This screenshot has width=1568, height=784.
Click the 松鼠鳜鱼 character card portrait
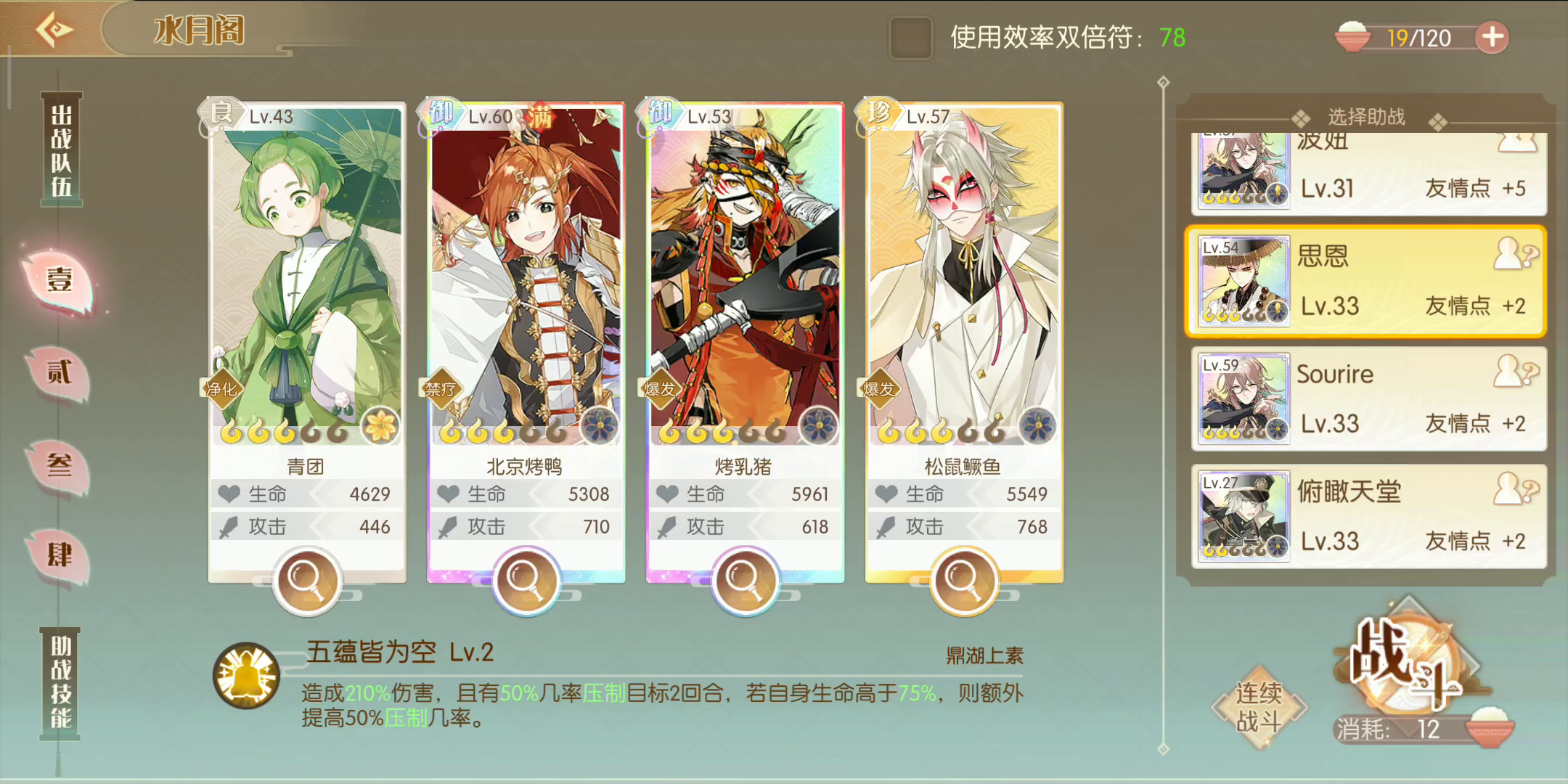click(x=964, y=276)
